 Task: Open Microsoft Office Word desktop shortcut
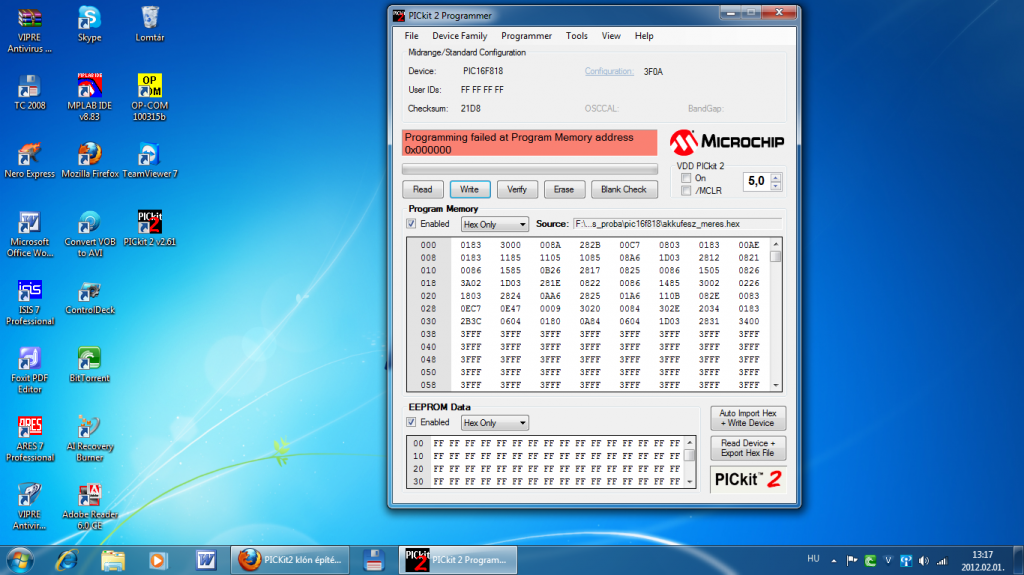click(x=29, y=234)
